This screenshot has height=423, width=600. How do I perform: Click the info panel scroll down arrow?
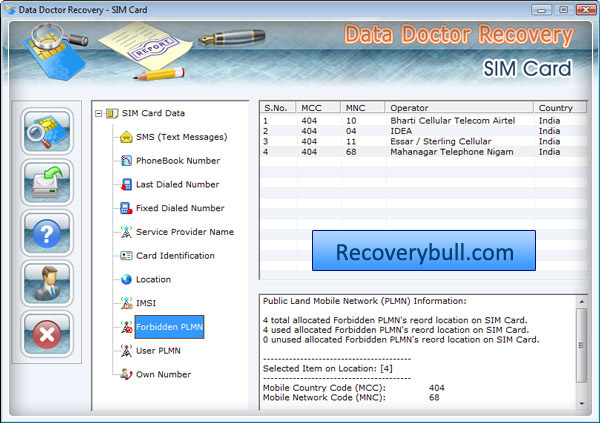click(x=581, y=403)
